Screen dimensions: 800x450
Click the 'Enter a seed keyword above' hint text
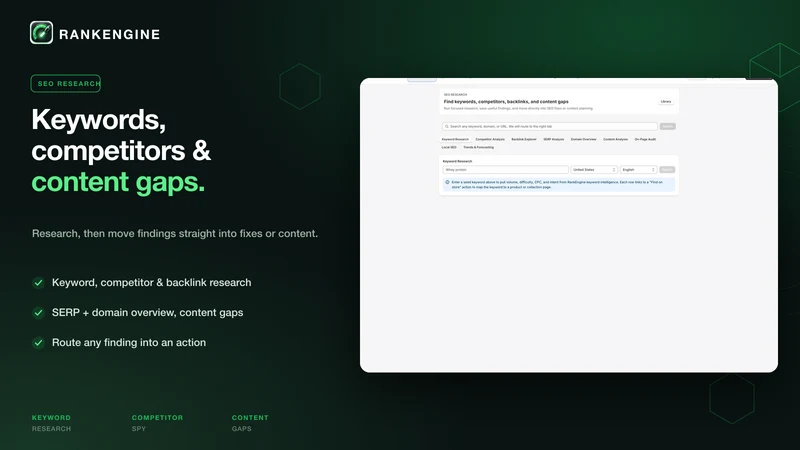(x=557, y=185)
